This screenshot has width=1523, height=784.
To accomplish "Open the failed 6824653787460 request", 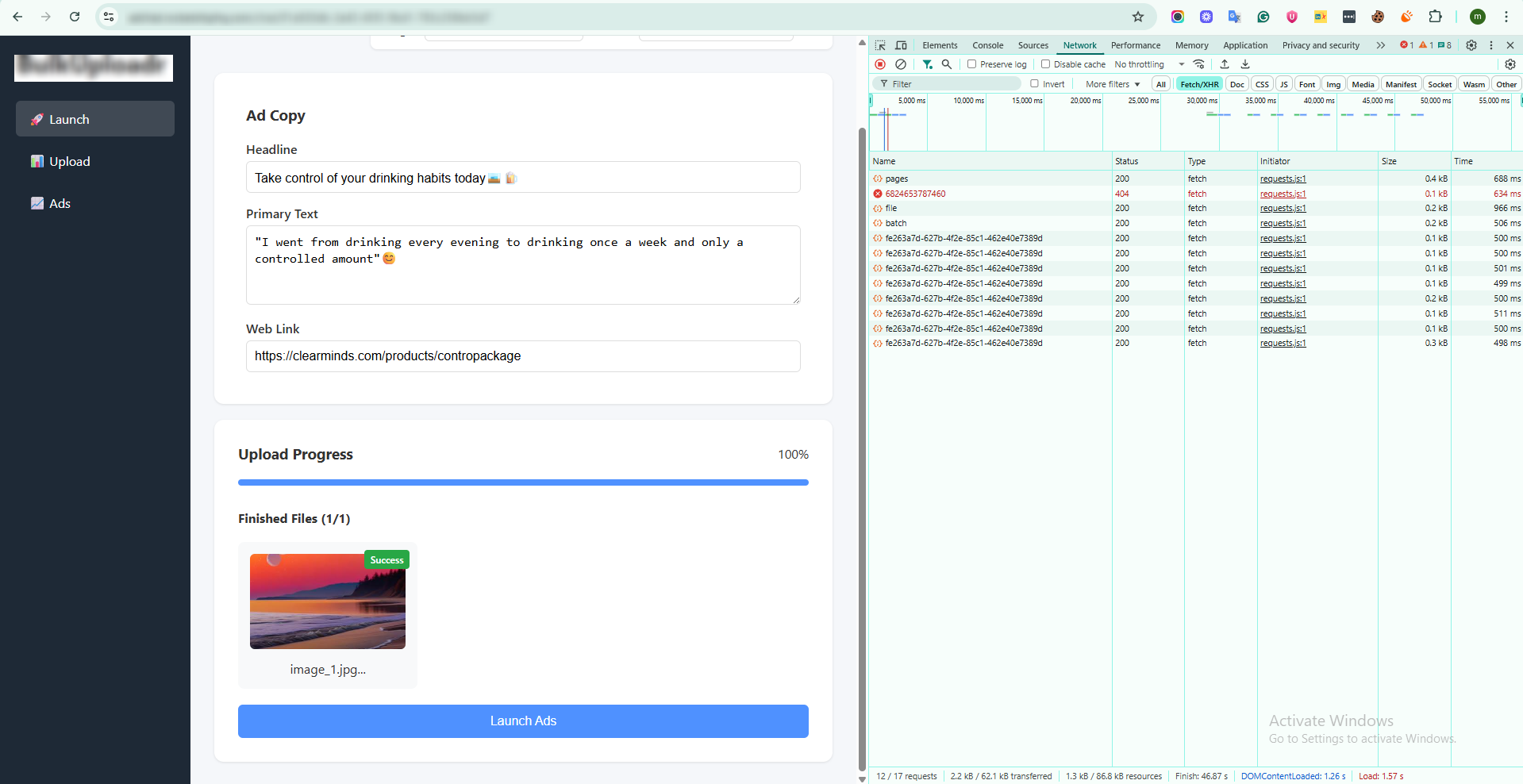I will pyautogui.click(x=915, y=194).
